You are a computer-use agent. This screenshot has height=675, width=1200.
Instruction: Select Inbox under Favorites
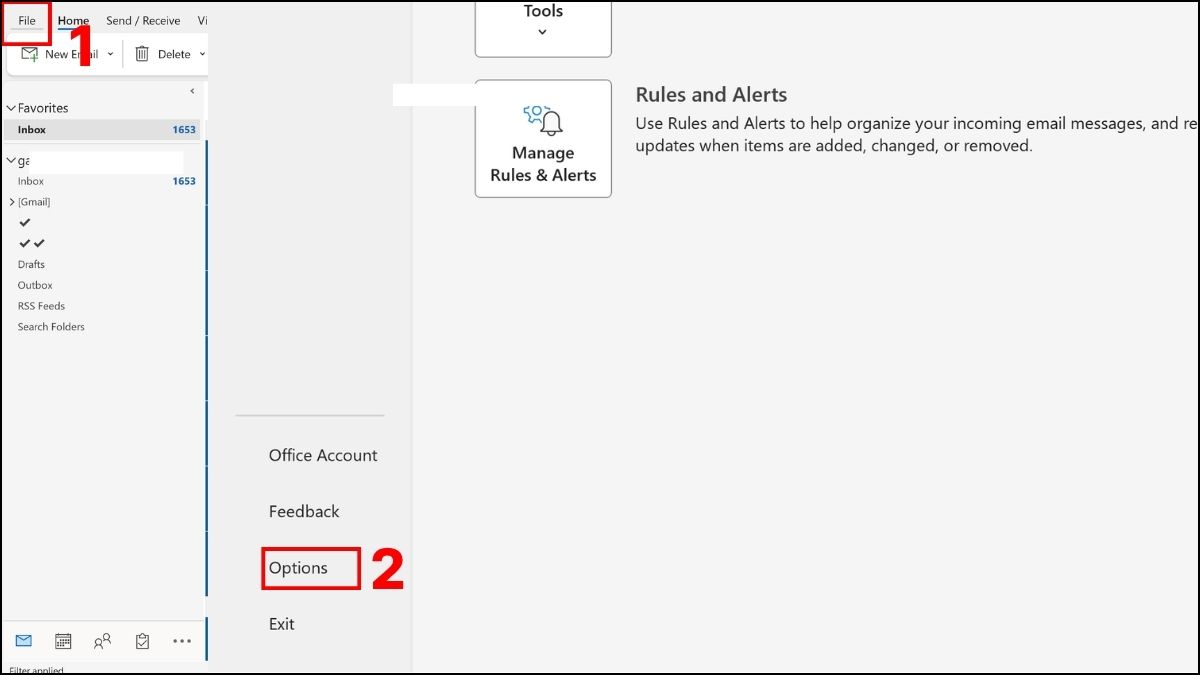point(102,130)
